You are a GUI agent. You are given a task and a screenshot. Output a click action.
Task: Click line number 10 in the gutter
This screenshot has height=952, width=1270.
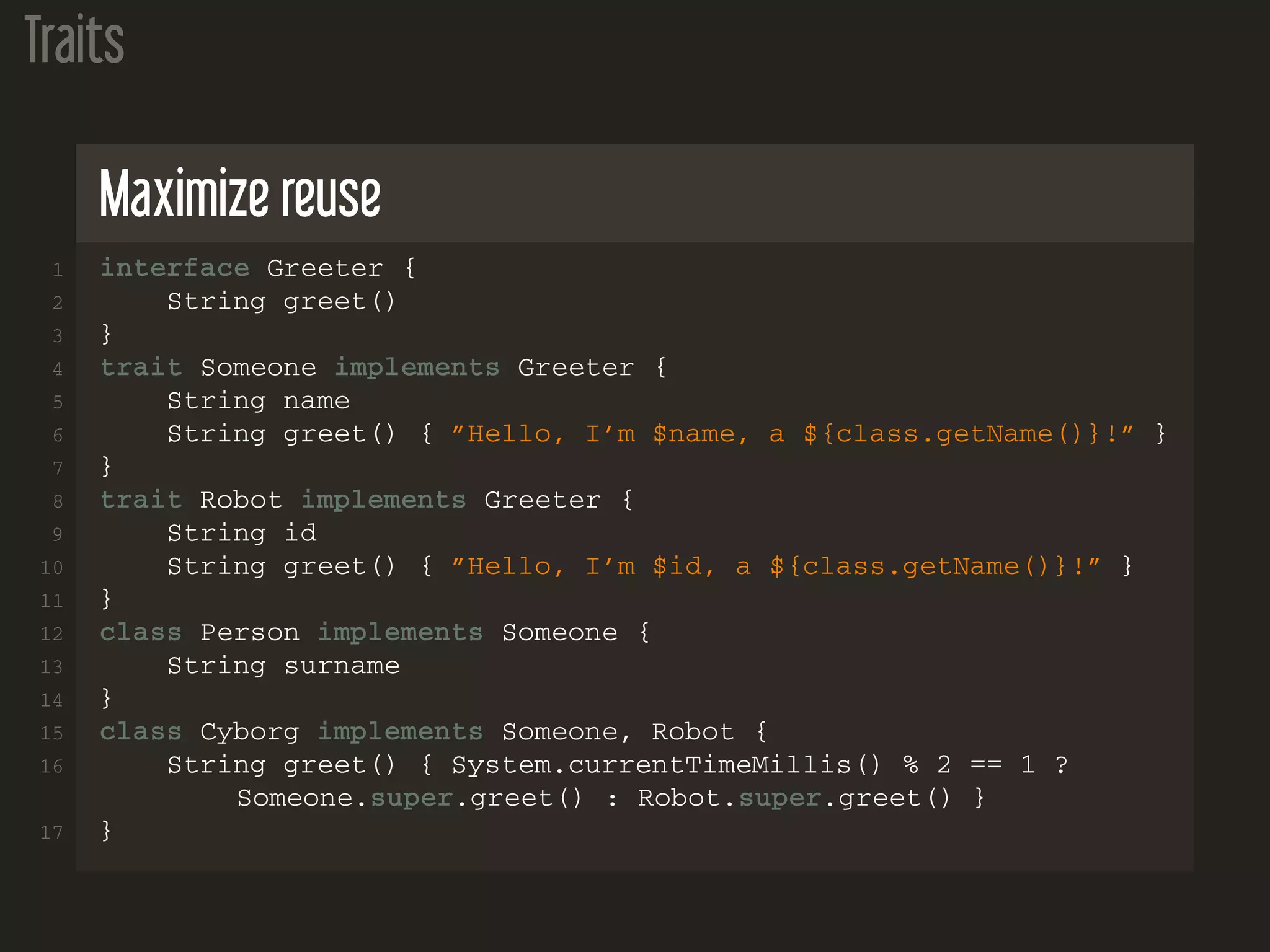51,568
